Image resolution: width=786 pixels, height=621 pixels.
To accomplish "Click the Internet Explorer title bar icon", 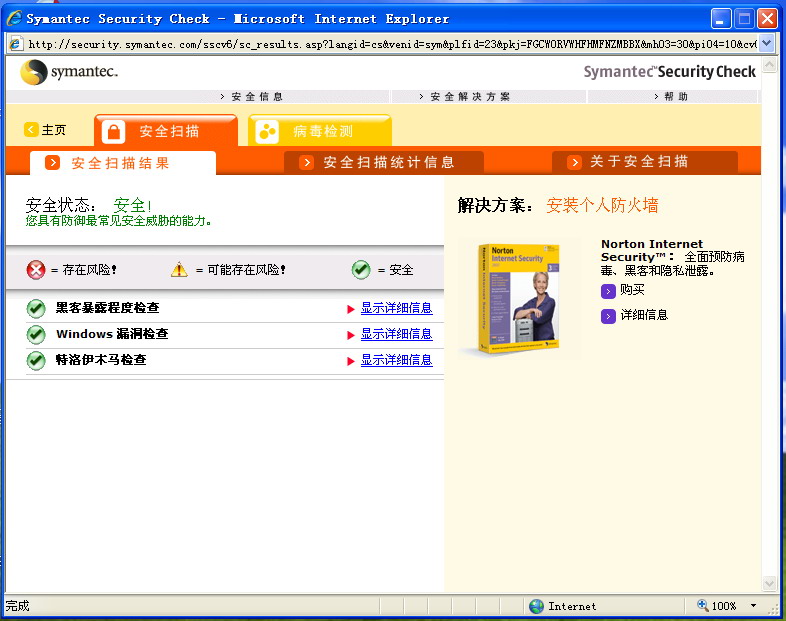I will (x=14, y=18).
